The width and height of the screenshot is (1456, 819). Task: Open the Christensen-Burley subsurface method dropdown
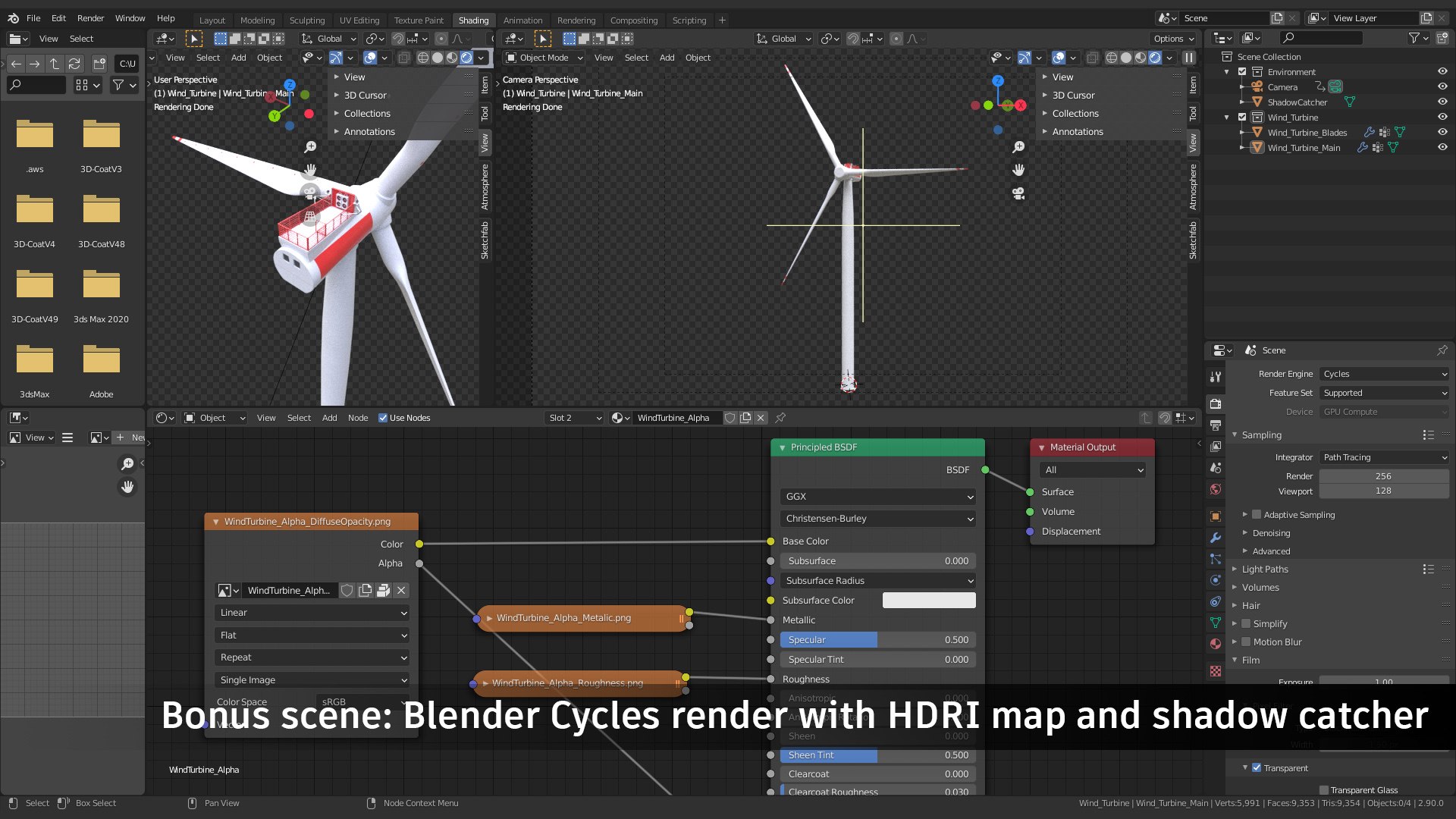pos(878,519)
